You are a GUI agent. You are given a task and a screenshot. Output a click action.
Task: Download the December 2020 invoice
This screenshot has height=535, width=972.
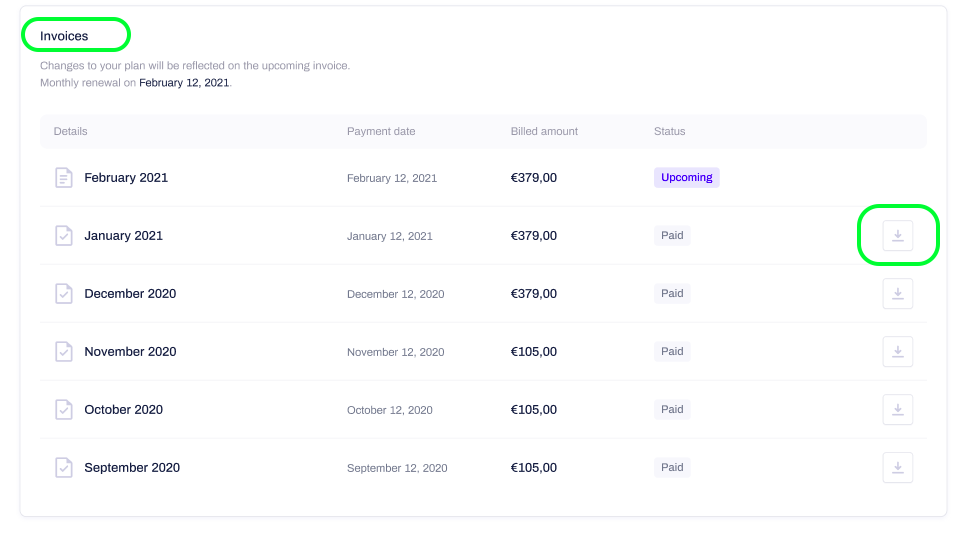click(897, 293)
